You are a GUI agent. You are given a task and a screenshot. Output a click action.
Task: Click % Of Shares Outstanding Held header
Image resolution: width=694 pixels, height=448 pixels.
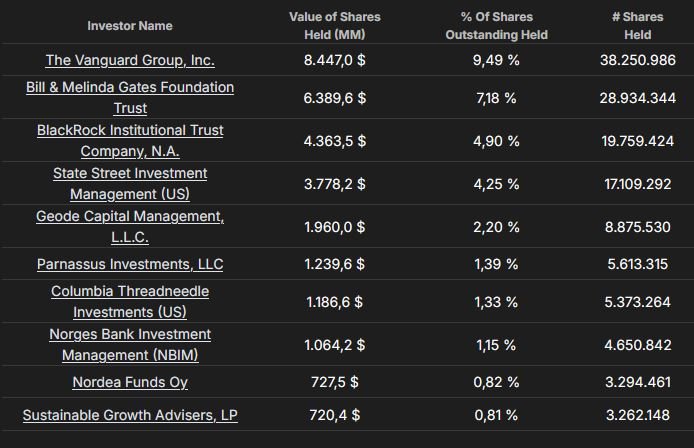496,26
